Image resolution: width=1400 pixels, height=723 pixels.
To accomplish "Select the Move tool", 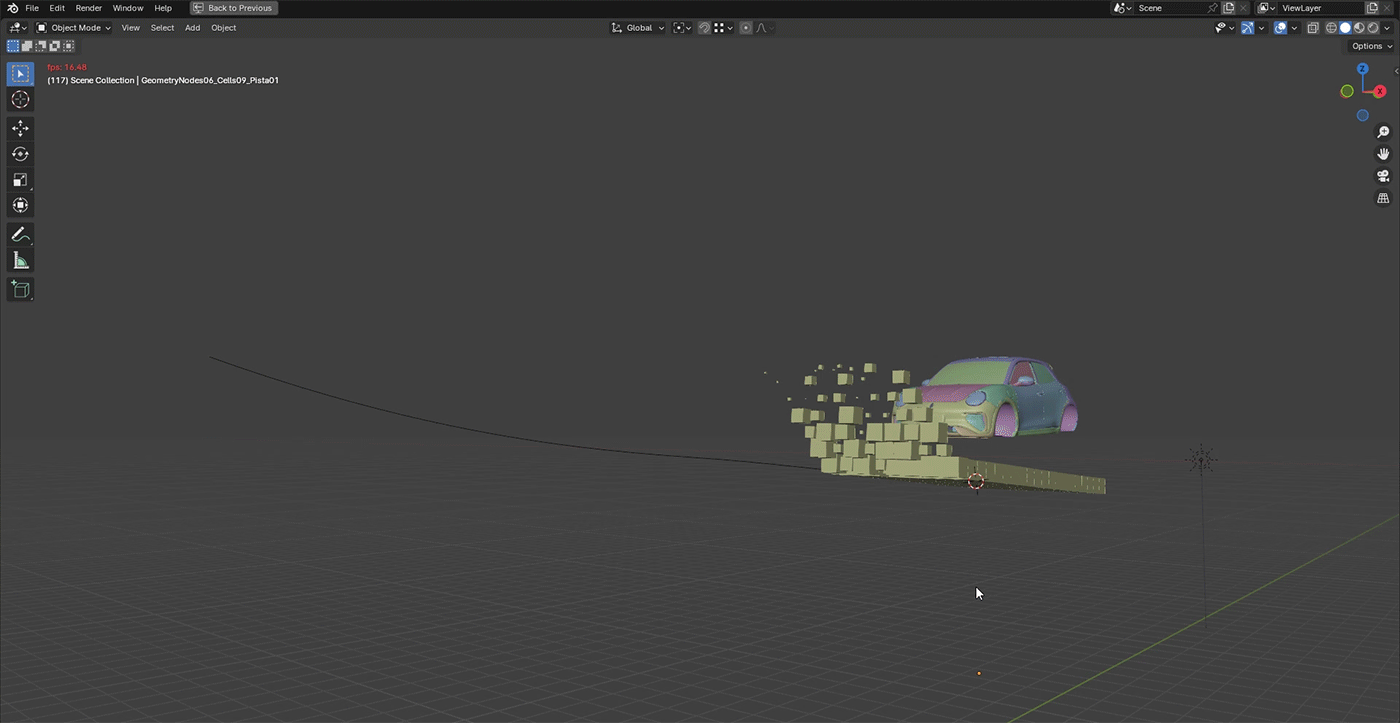I will tap(20, 128).
